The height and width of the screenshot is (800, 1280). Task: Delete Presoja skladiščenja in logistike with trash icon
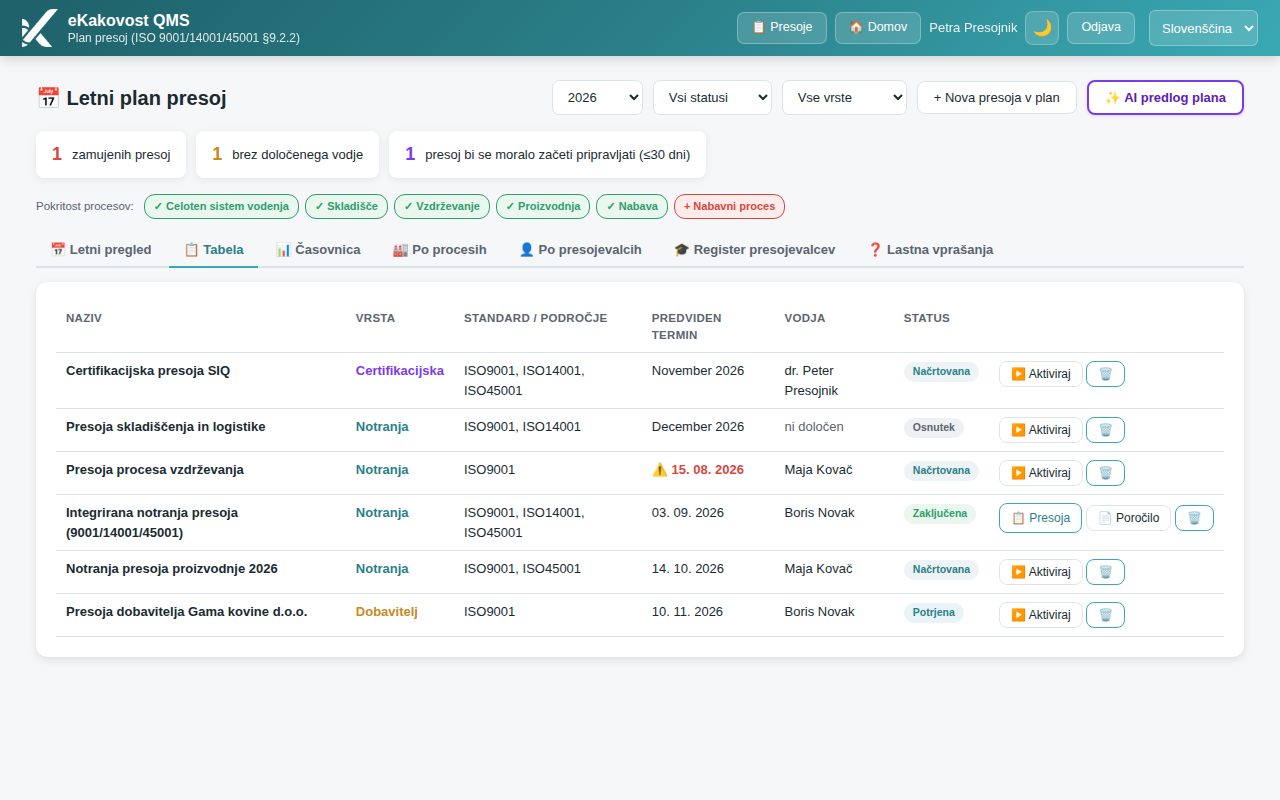[1105, 430]
